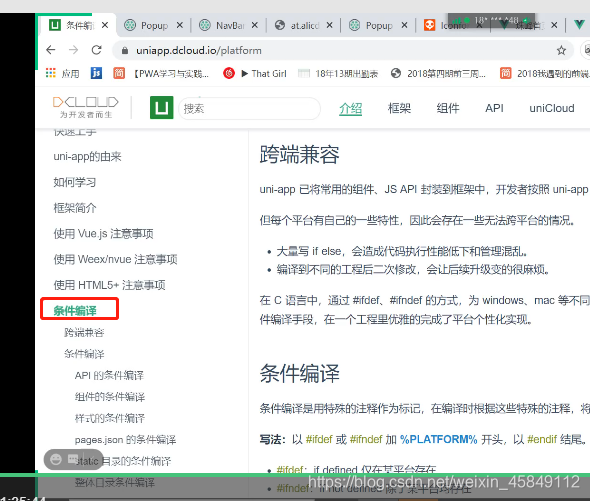Click the smiley face icon in floating toolbar
The image size is (590, 501).
(56, 460)
